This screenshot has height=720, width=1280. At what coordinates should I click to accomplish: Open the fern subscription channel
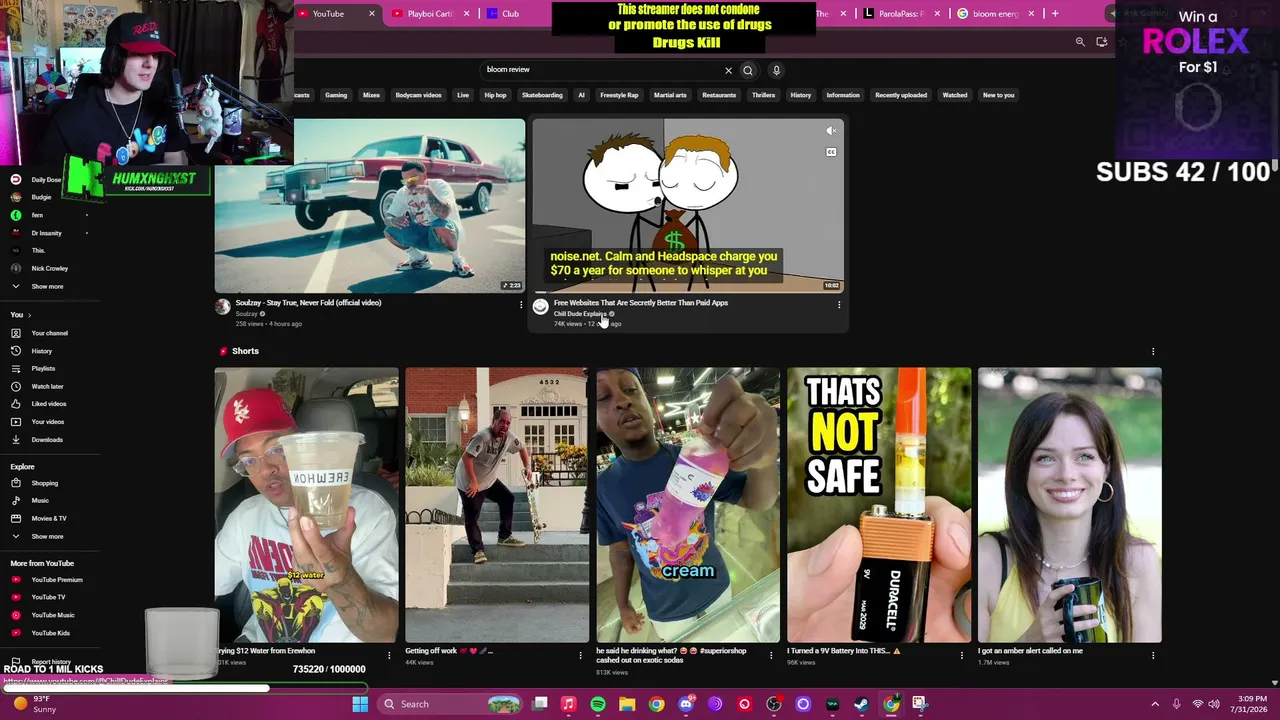point(37,215)
